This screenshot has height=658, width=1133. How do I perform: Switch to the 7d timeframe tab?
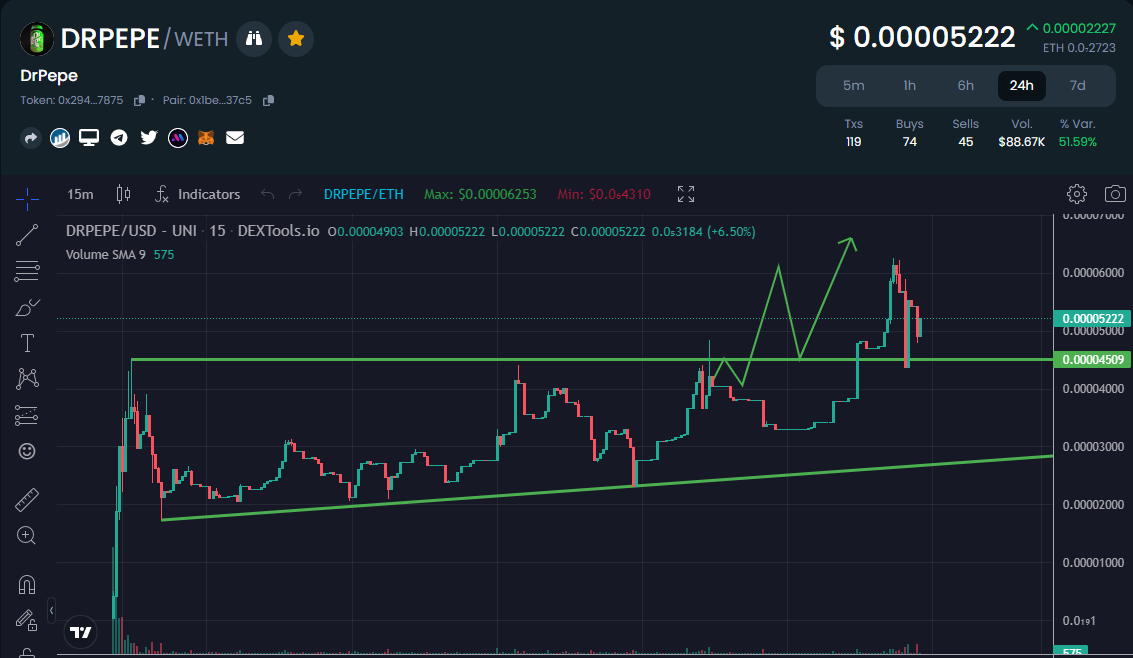tap(1077, 86)
